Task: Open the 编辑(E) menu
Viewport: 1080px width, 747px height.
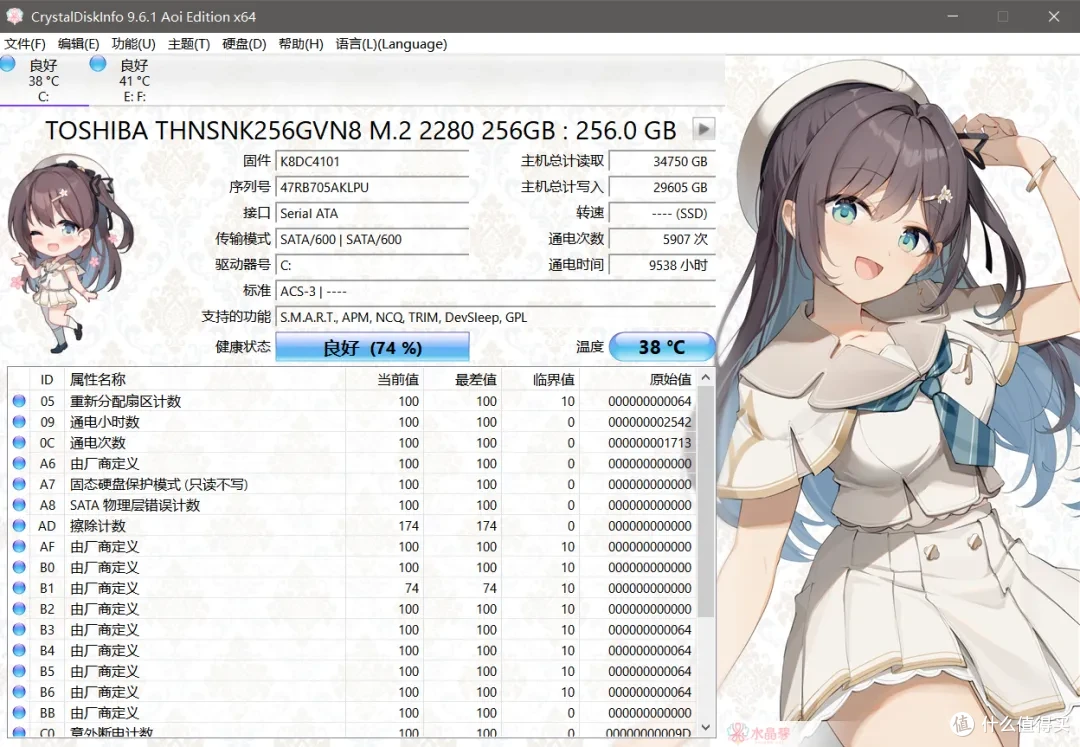Action: pyautogui.click(x=79, y=44)
